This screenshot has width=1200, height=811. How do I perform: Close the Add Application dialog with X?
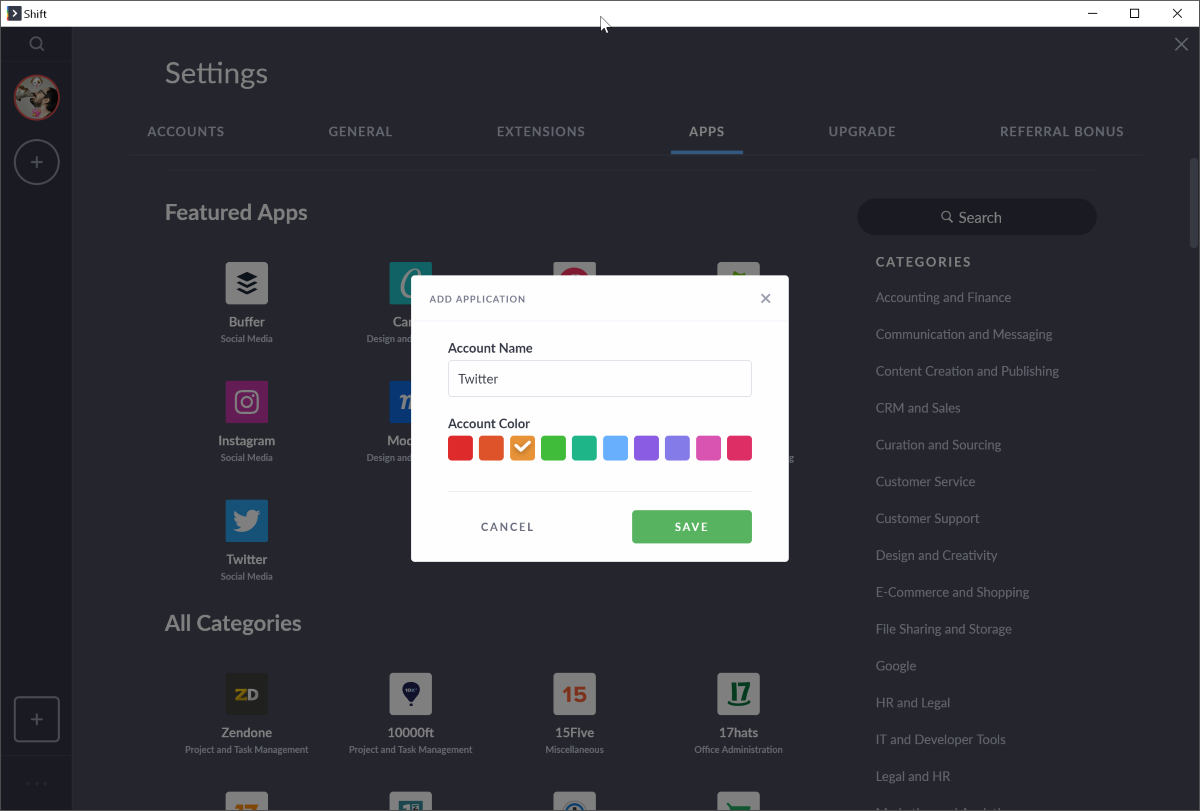click(765, 298)
